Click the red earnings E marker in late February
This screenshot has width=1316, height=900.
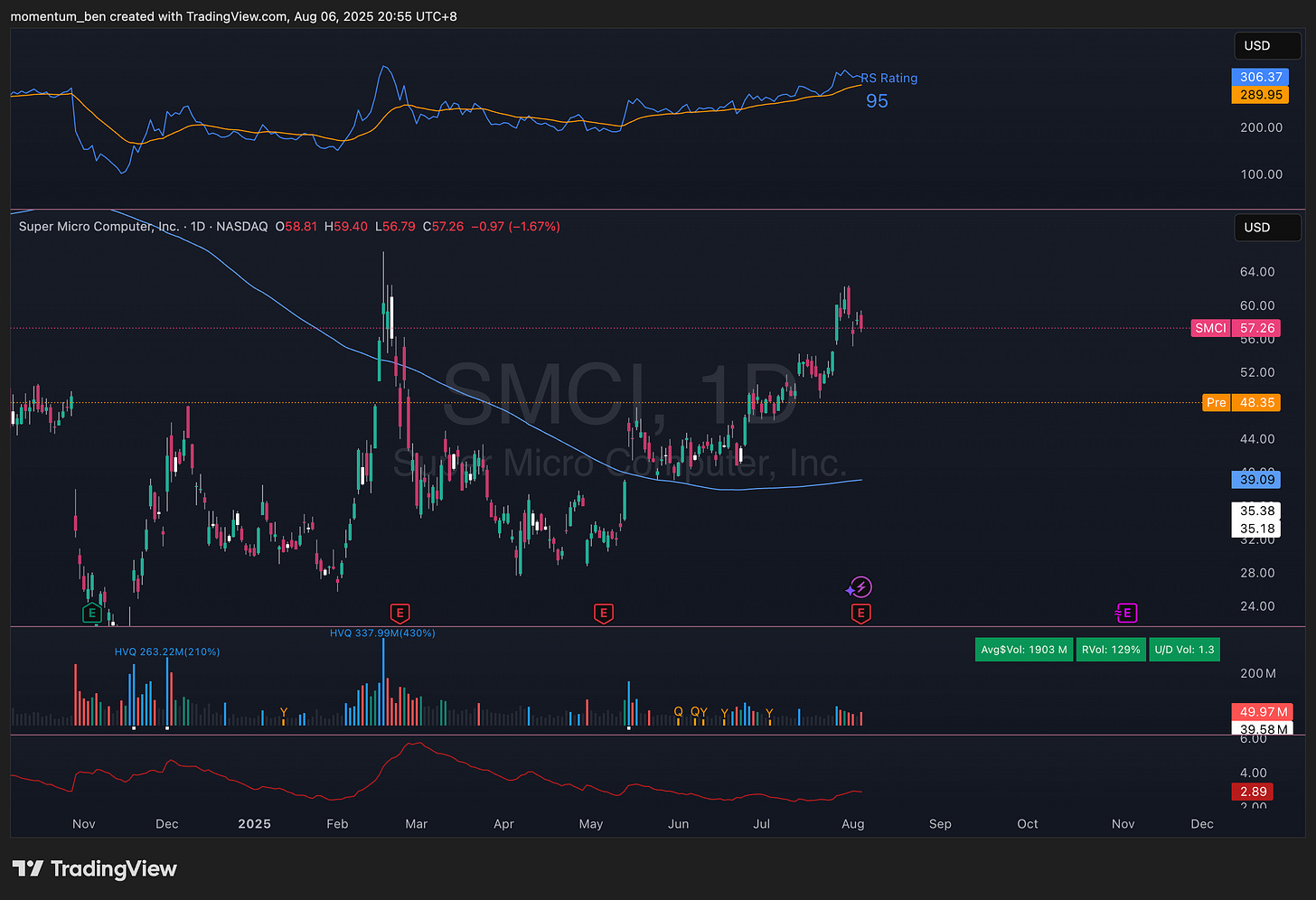[x=399, y=614]
